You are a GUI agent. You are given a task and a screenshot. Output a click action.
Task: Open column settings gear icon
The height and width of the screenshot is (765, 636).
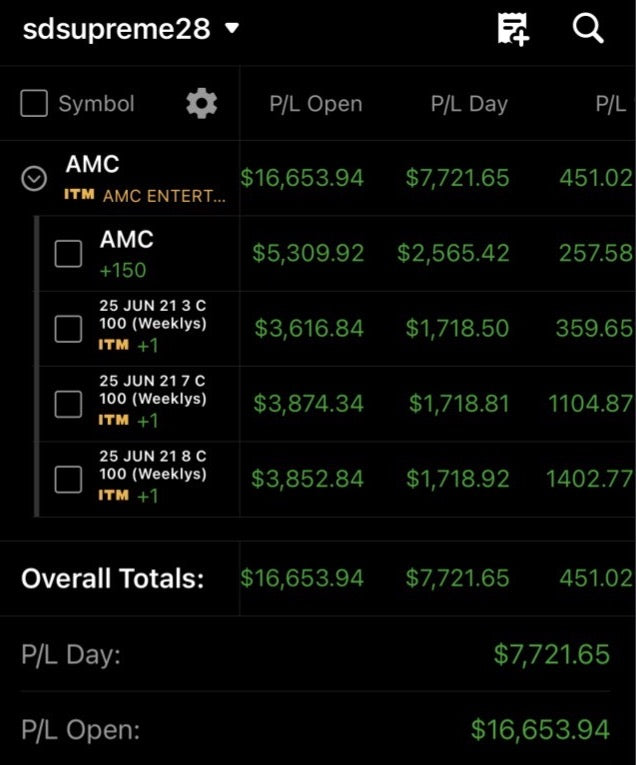pyautogui.click(x=201, y=103)
